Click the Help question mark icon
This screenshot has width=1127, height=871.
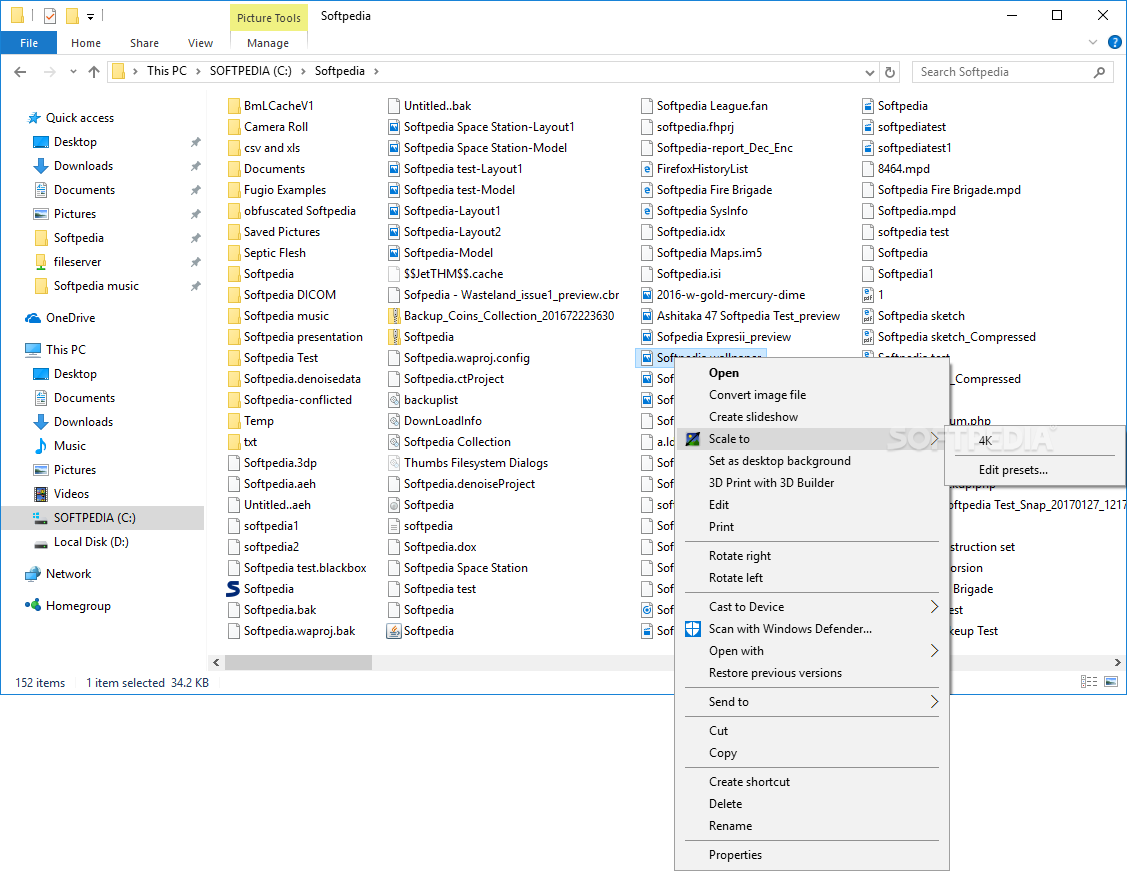[x=1115, y=42]
